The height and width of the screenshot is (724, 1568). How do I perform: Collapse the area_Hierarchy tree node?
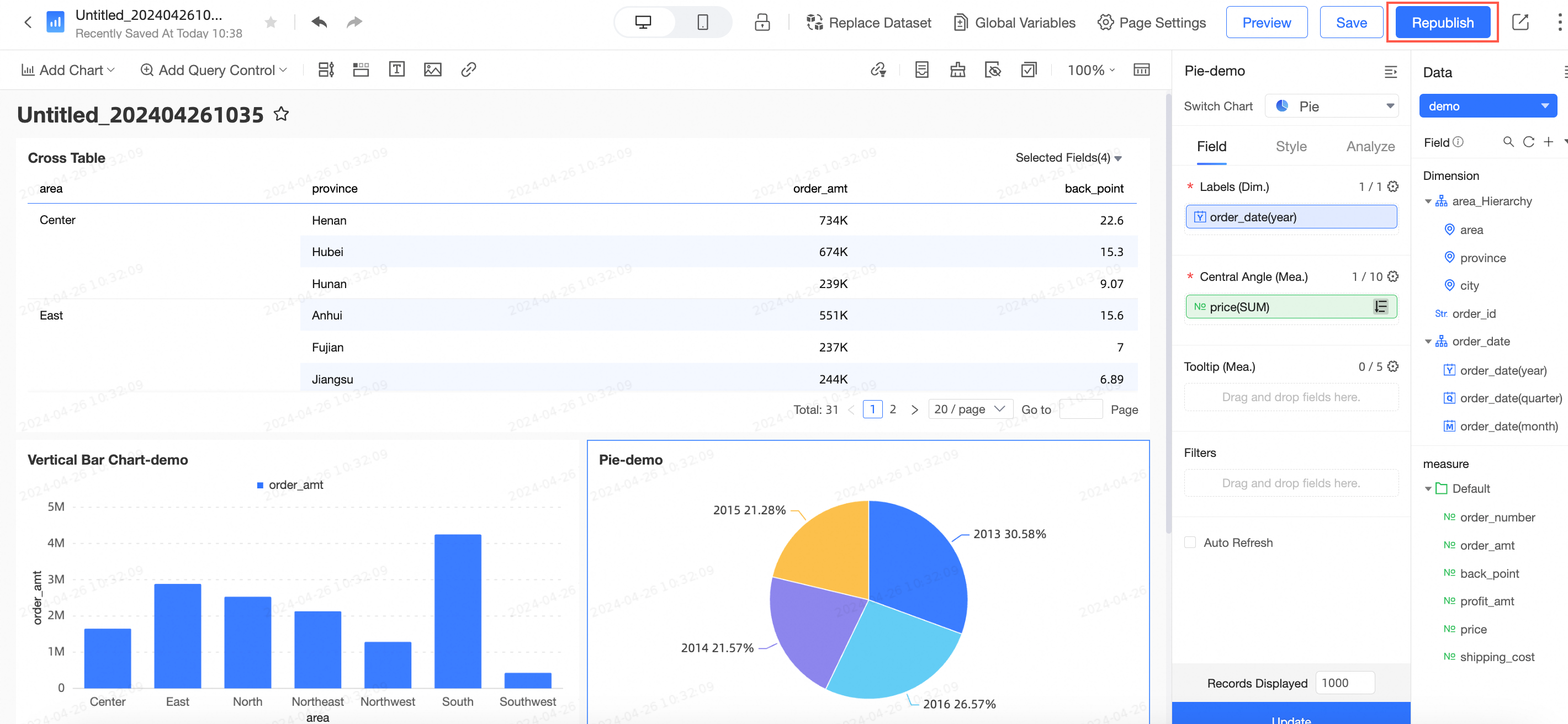[1428, 201]
